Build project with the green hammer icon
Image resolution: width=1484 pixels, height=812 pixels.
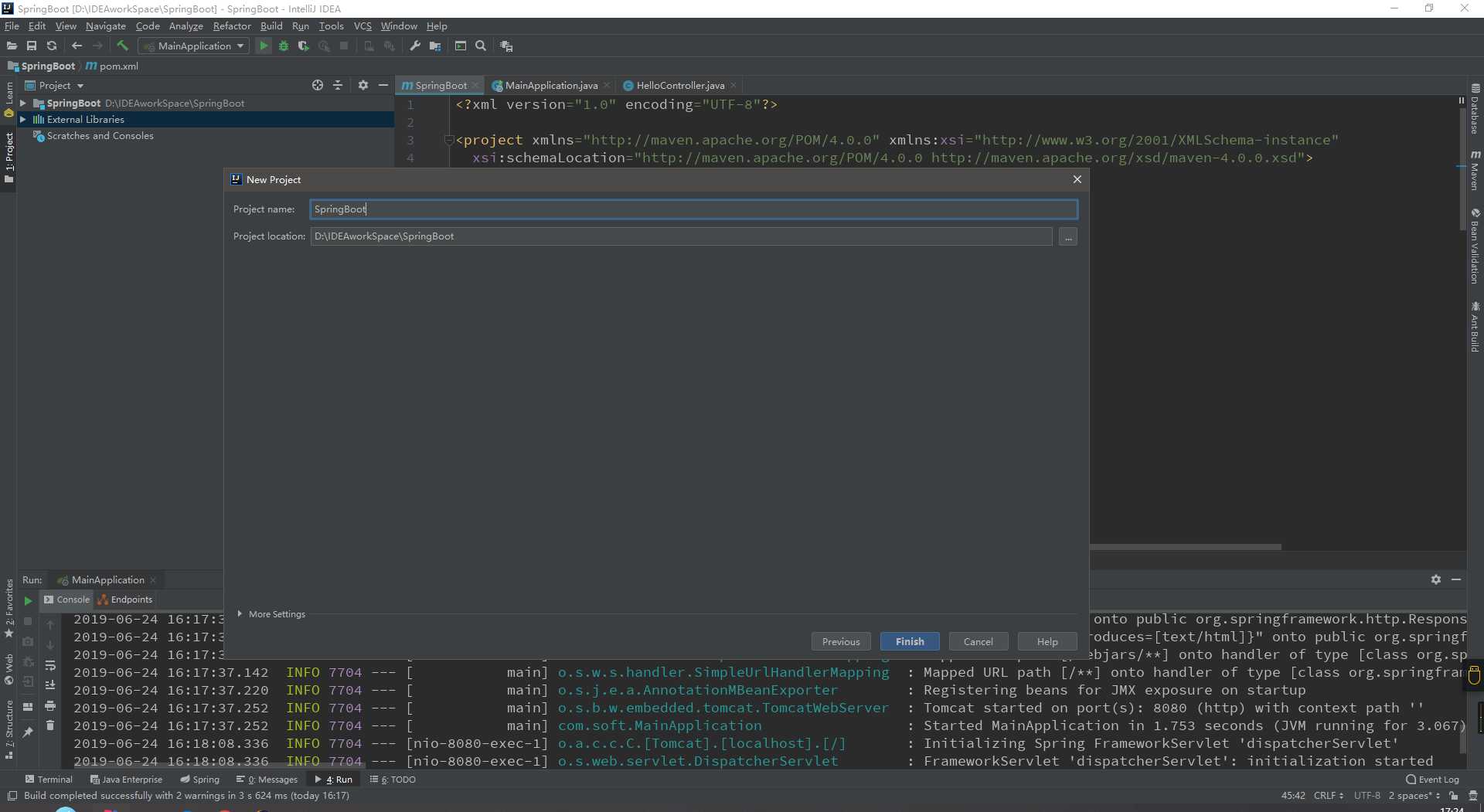tap(122, 46)
